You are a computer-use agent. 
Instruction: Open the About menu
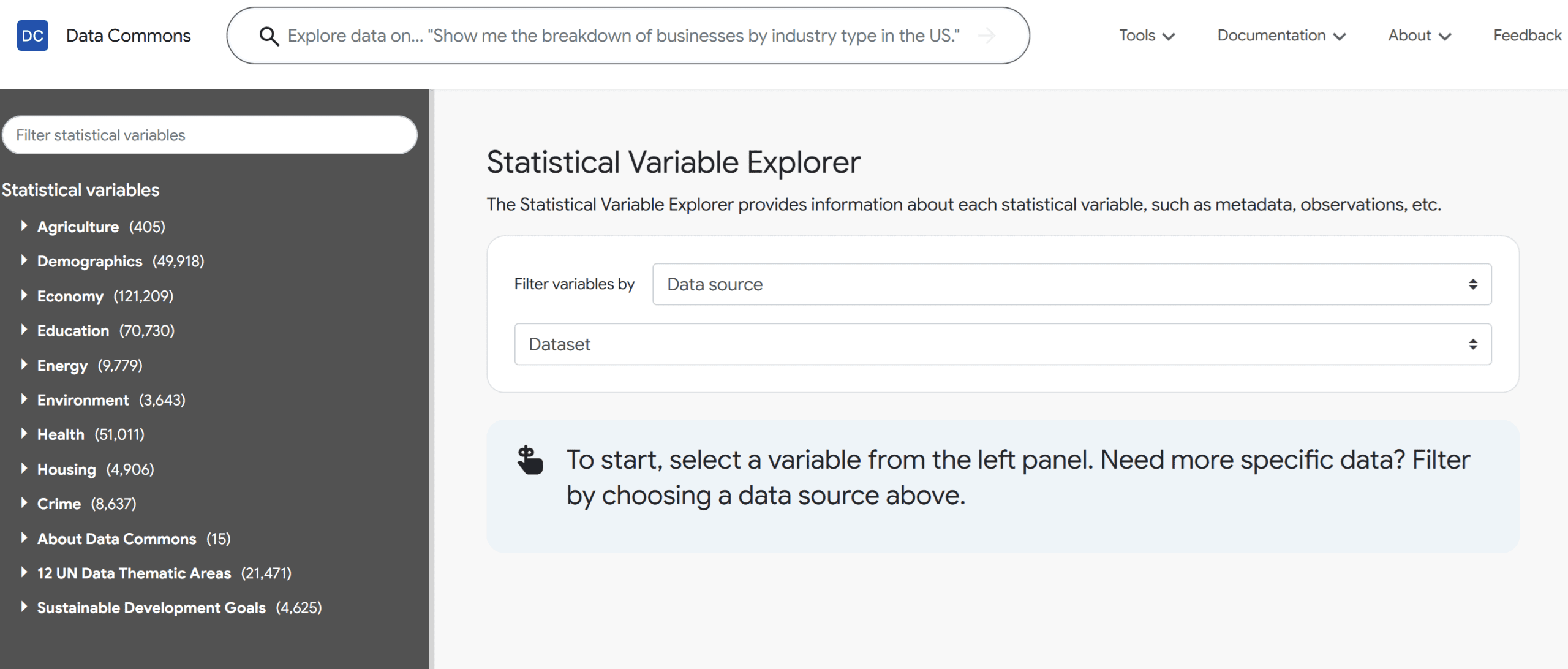(1419, 36)
